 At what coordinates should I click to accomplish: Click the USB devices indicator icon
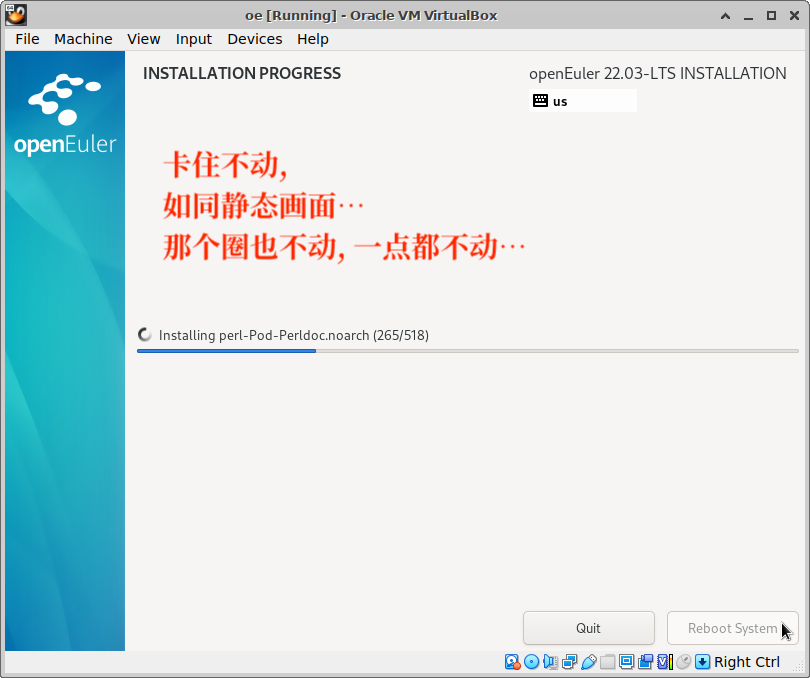tap(589, 662)
